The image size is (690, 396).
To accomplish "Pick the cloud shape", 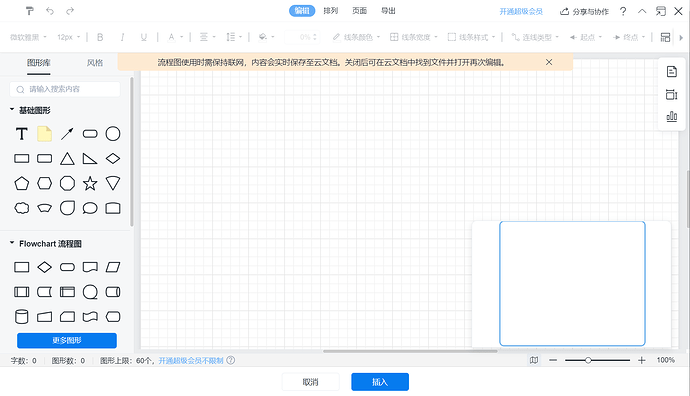I will tap(22, 208).
